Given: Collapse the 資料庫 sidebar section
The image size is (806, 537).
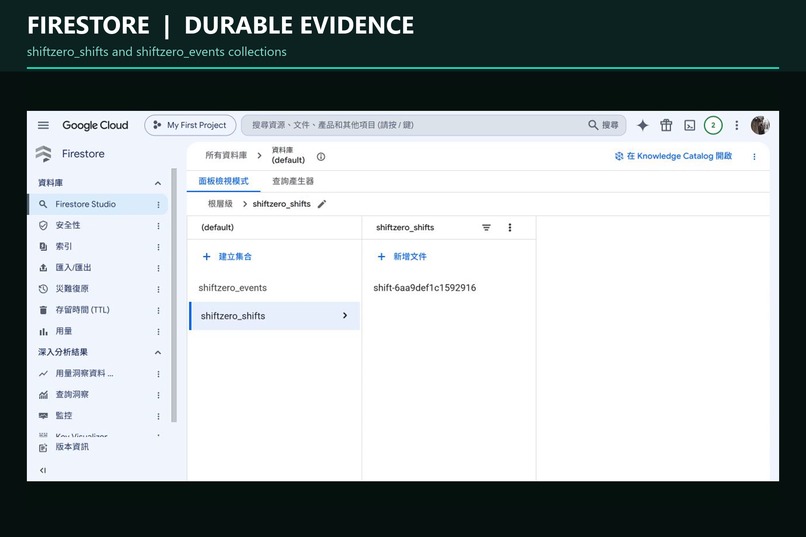Looking at the screenshot, I should (158, 183).
